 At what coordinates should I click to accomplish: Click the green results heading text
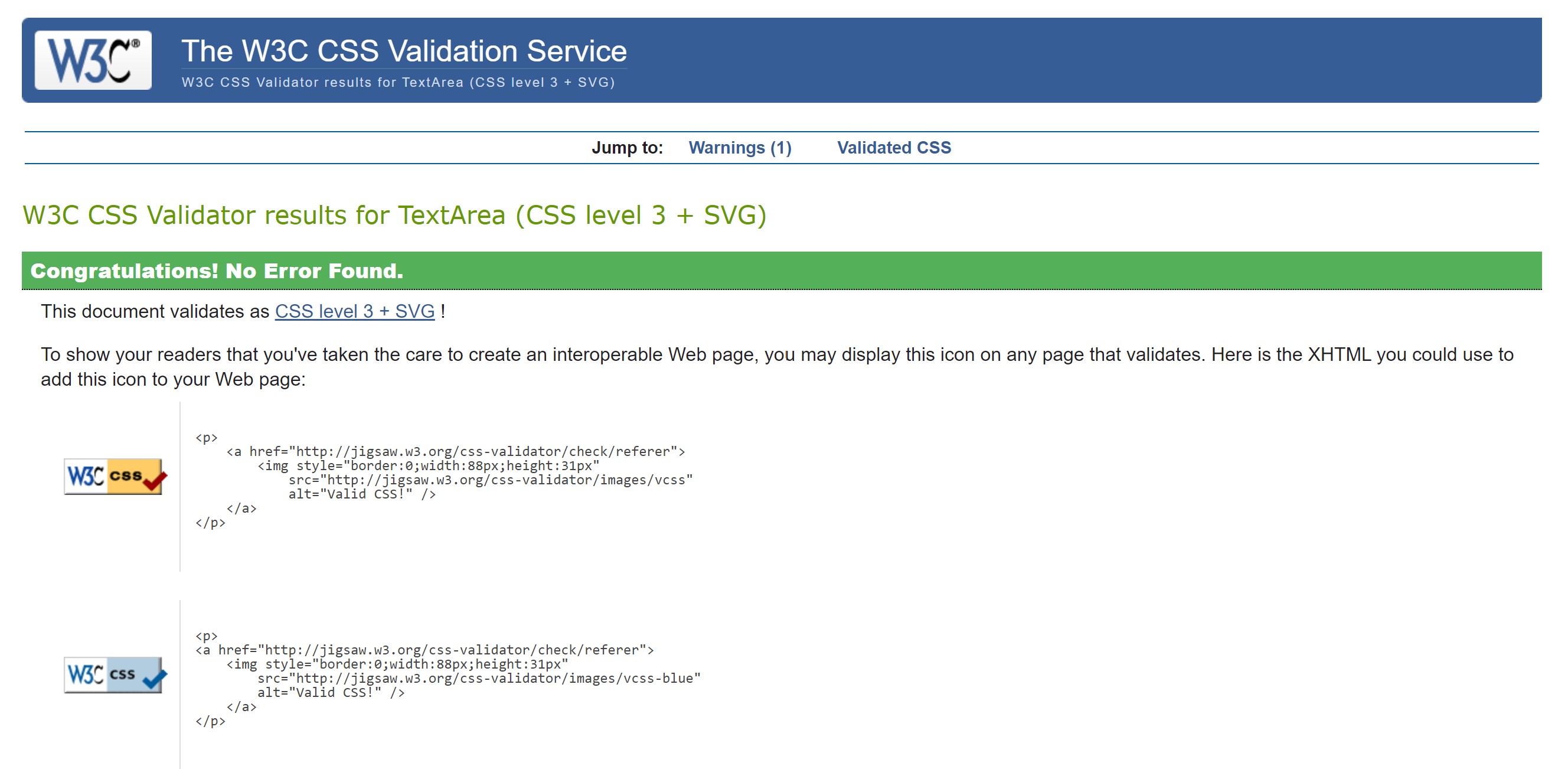(394, 215)
